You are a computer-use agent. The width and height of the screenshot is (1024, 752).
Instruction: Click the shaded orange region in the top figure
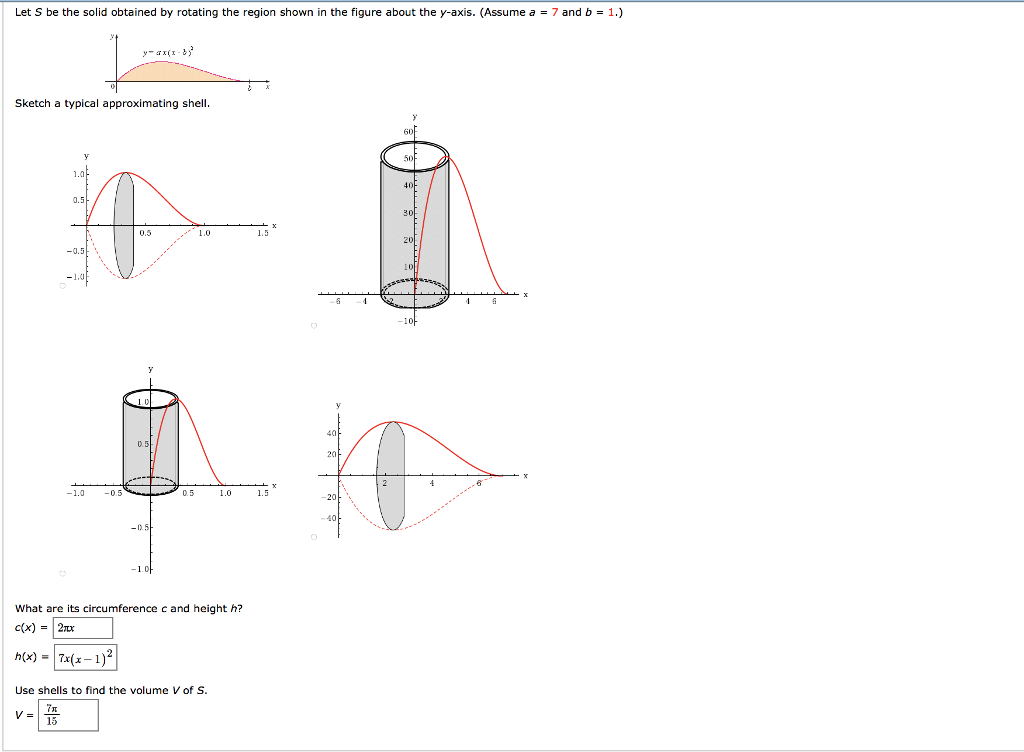tap(160, 72)
